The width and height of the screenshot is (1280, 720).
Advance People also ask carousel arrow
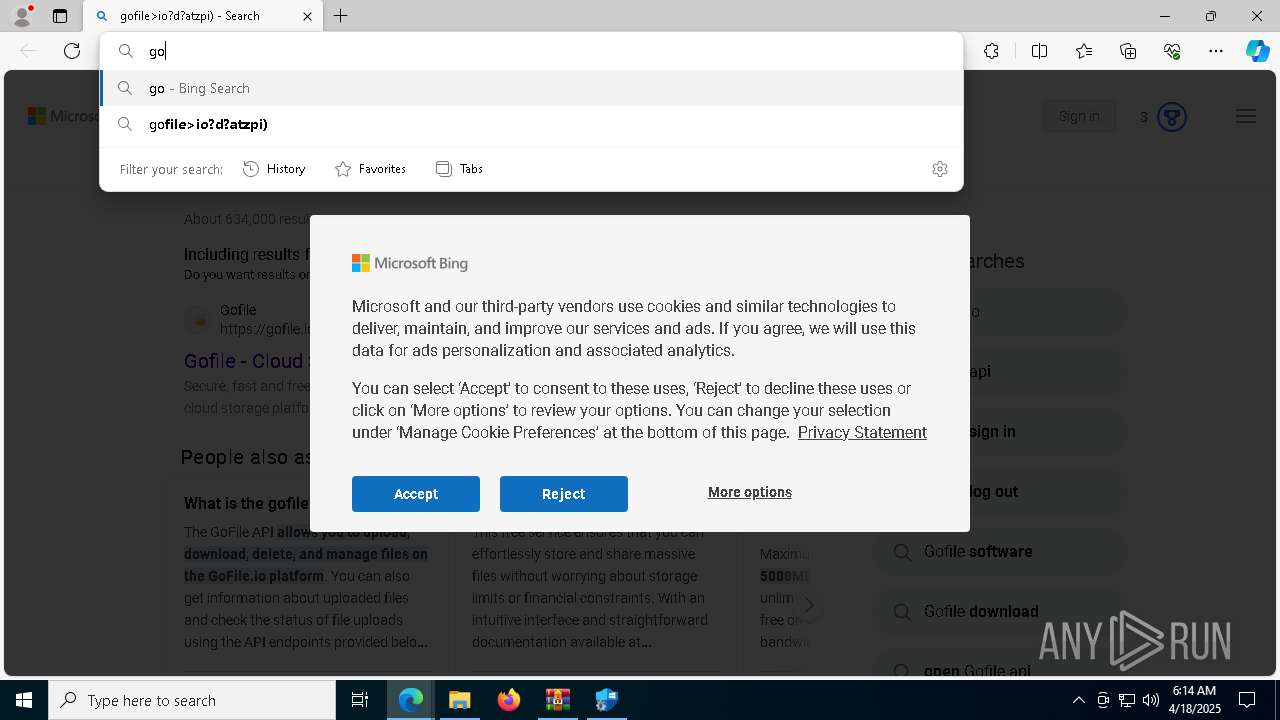(x=808, y=605)
